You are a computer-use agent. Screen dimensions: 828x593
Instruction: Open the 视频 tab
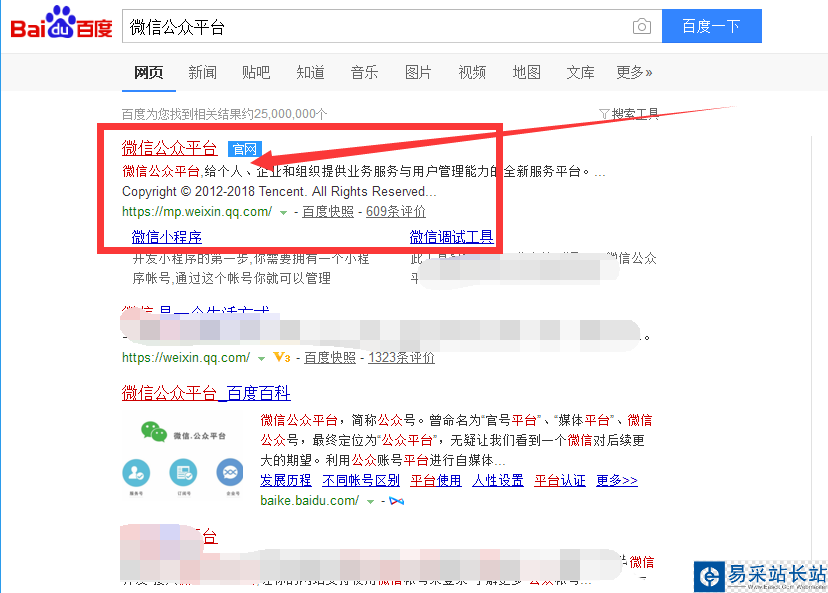[472, 72]
